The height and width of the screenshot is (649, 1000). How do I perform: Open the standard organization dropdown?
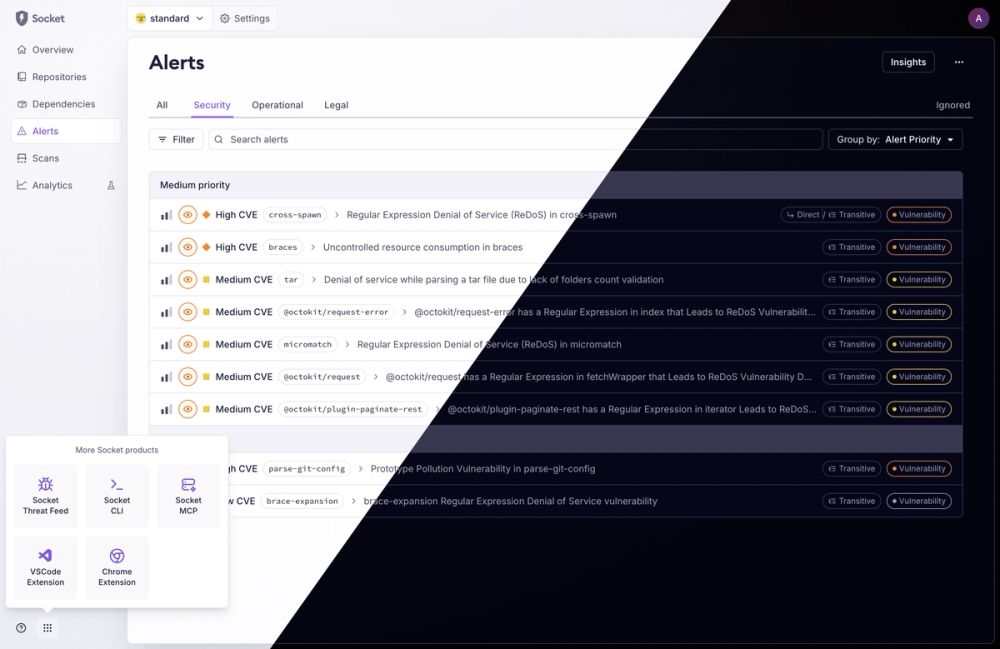click(x=170, y=18)
